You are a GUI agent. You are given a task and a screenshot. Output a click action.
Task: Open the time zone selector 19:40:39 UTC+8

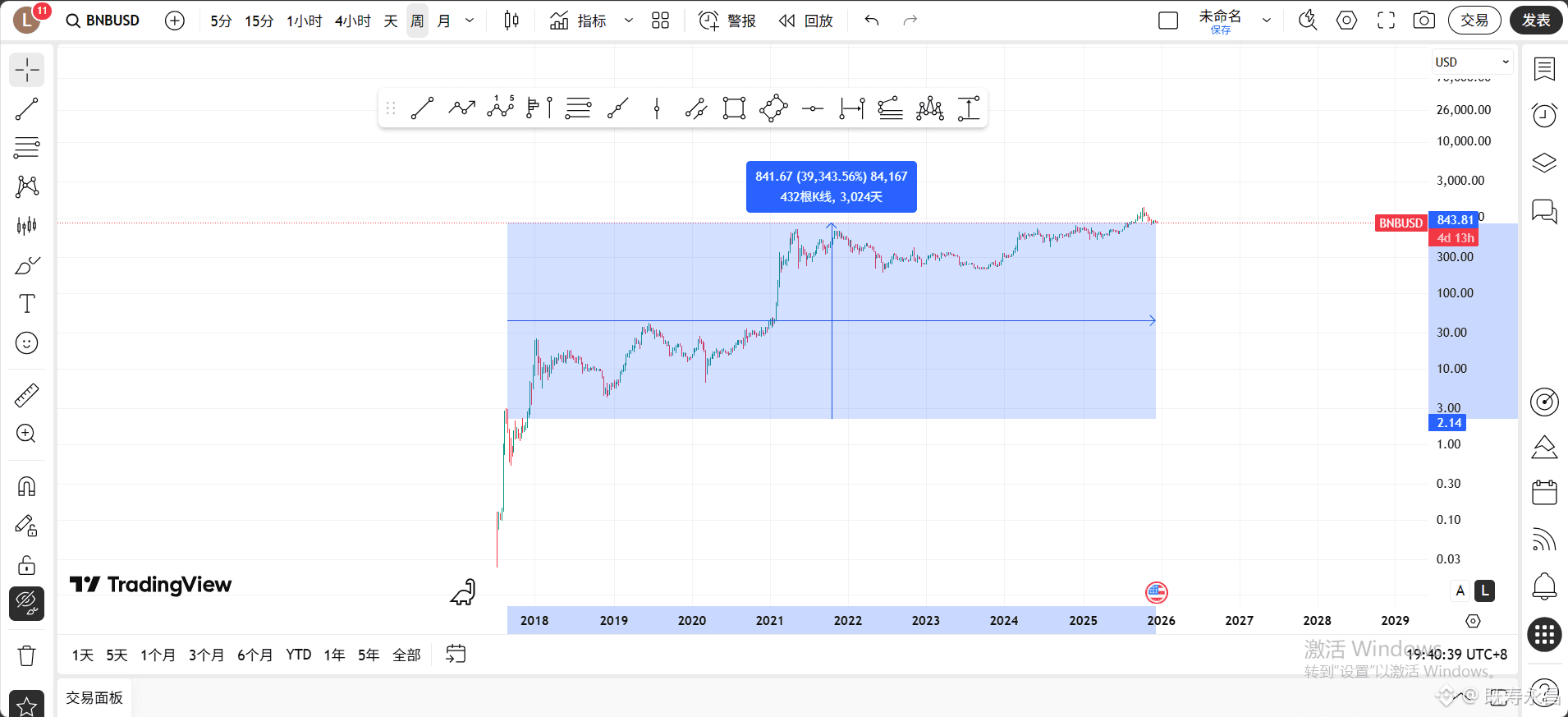[x=1457, y=655]
